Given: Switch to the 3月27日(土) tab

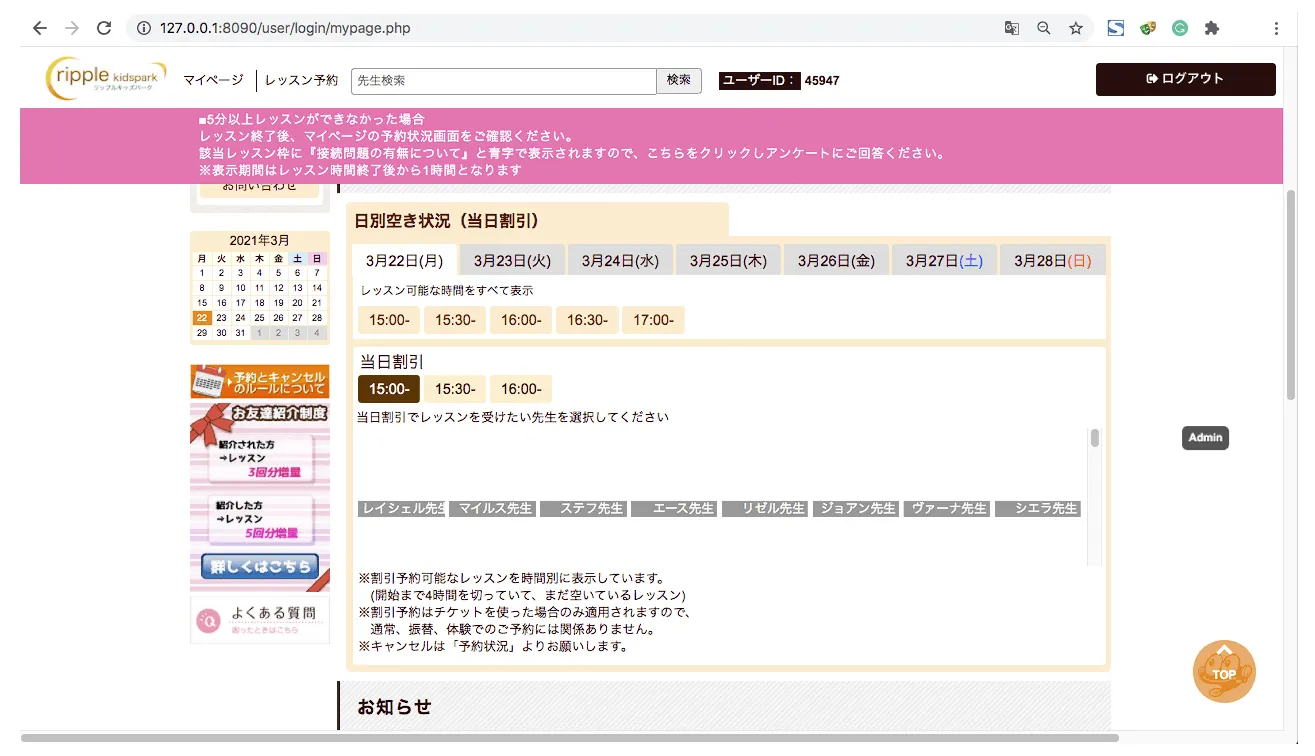Looking at the screenshot, I should [944, 261].
